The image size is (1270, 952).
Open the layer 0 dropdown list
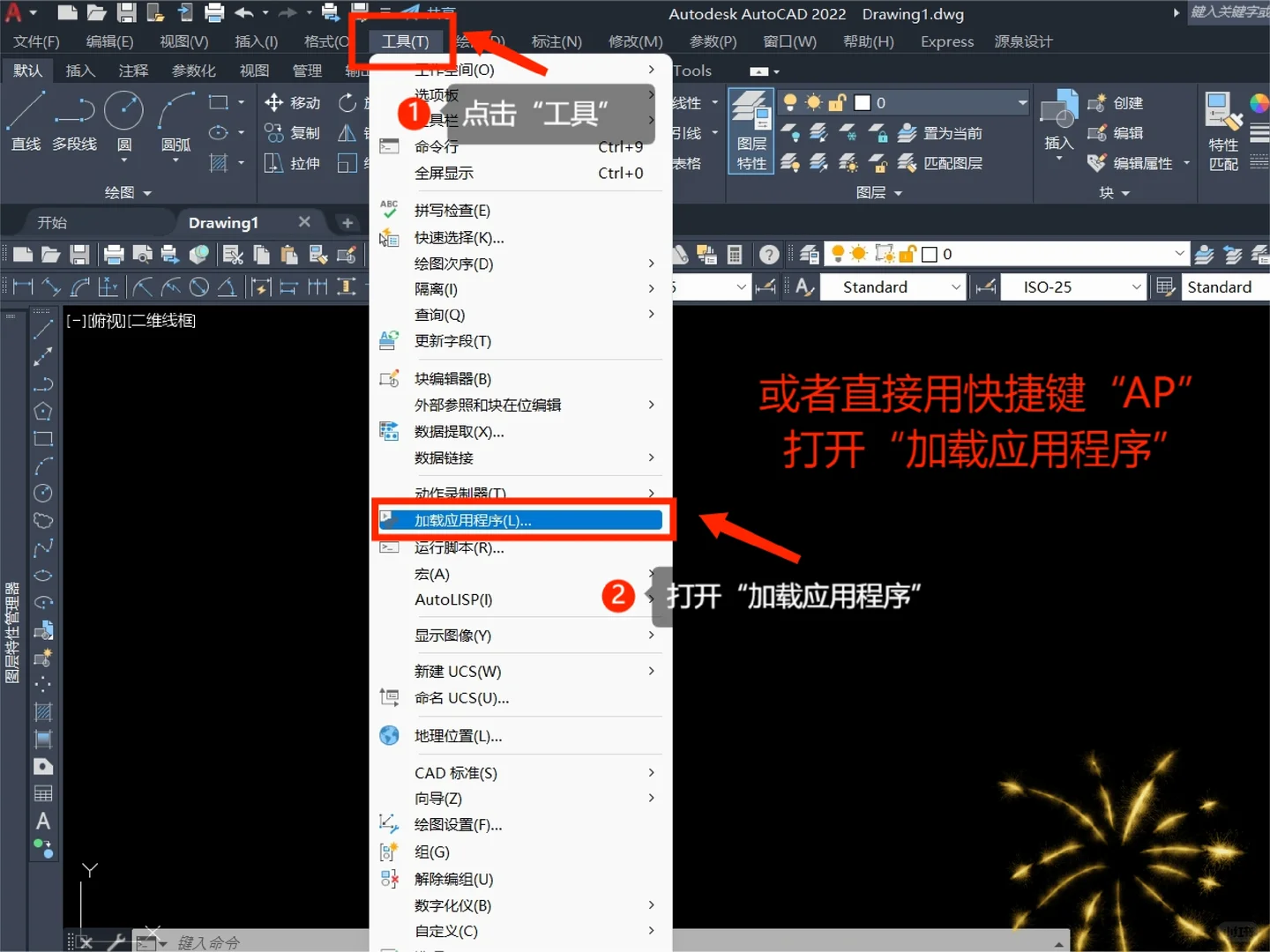click(x=1022, y=101)
